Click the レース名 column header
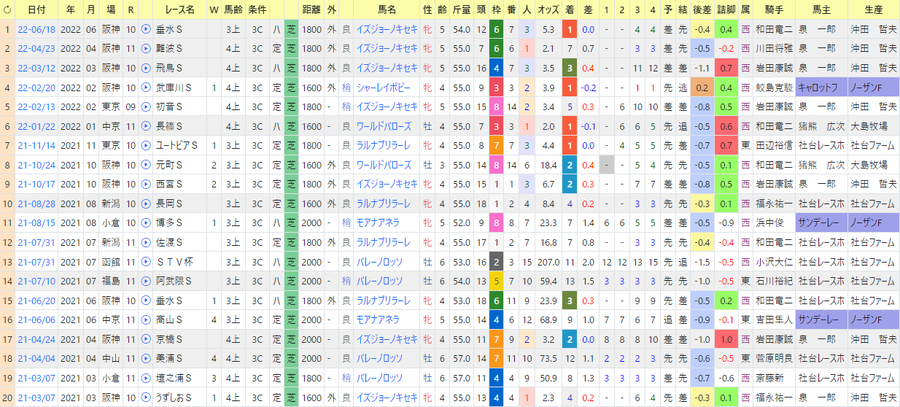Image resolution: width=900 pixels, height=407 pixels. pyautogui.click(x=179, y=10)
